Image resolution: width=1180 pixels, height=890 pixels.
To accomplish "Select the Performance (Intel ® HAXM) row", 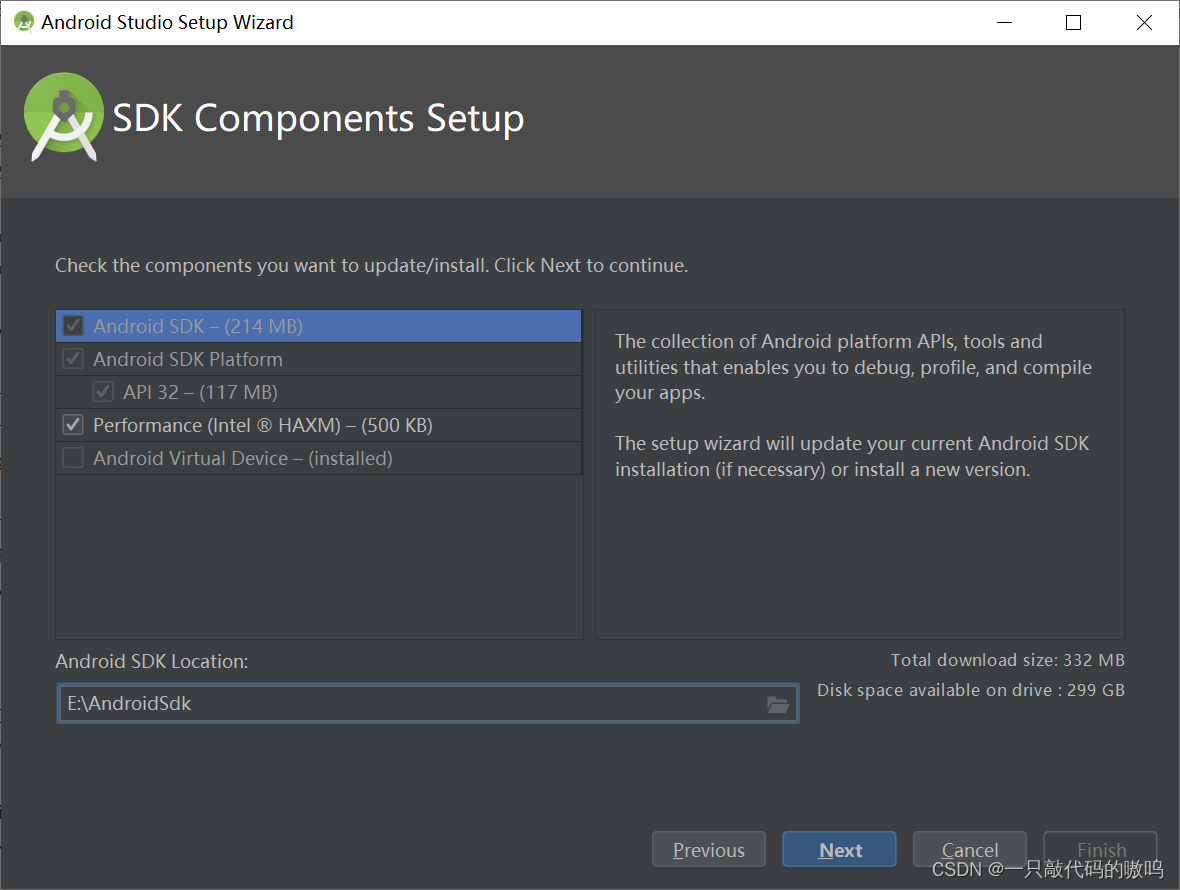I will pyautogui.click(x=318, y=425).
